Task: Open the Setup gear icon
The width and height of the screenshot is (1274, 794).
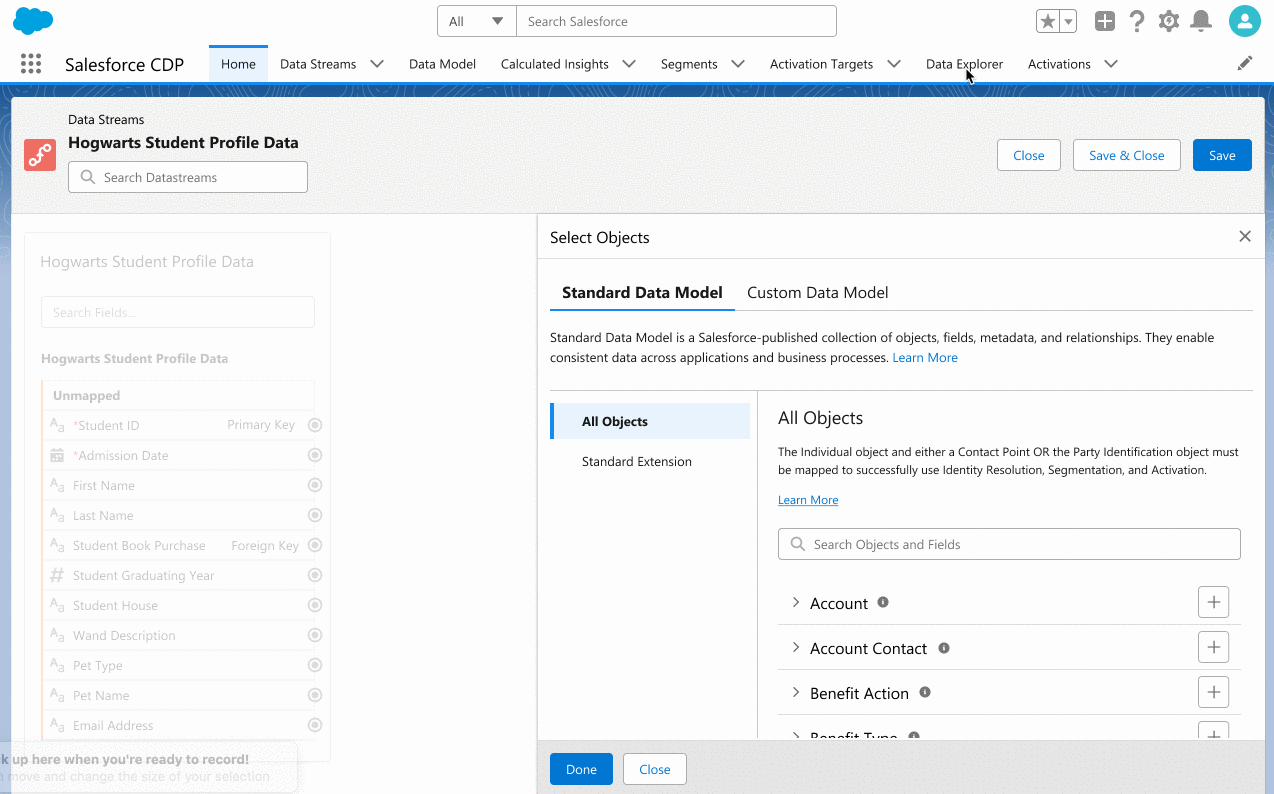Action: click(1168, 21)
